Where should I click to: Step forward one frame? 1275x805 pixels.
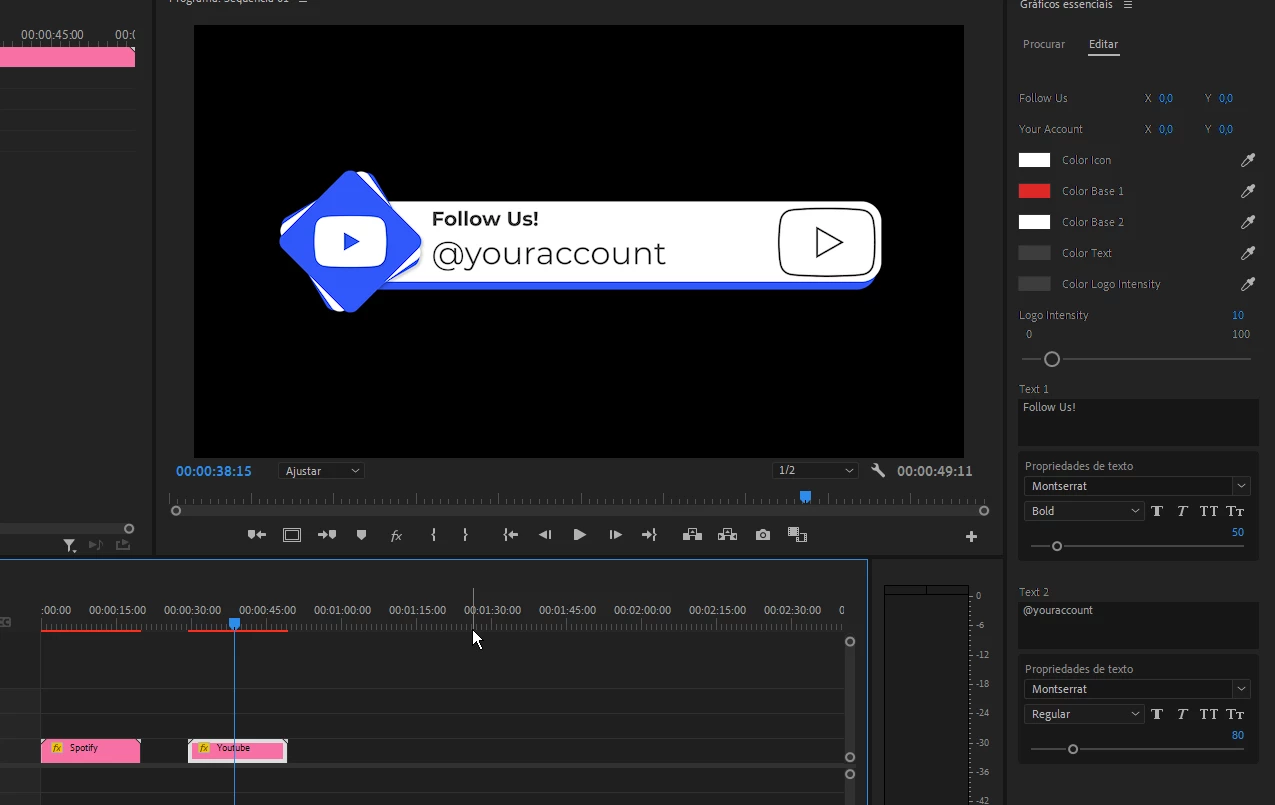(615, 535)
